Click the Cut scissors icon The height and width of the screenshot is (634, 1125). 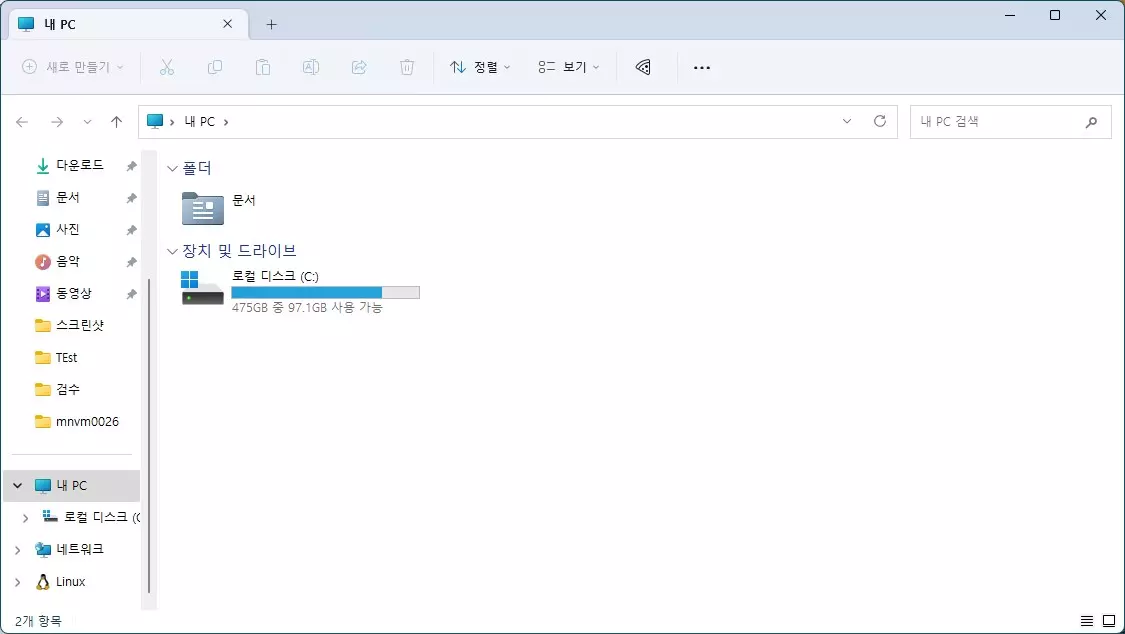166,67
